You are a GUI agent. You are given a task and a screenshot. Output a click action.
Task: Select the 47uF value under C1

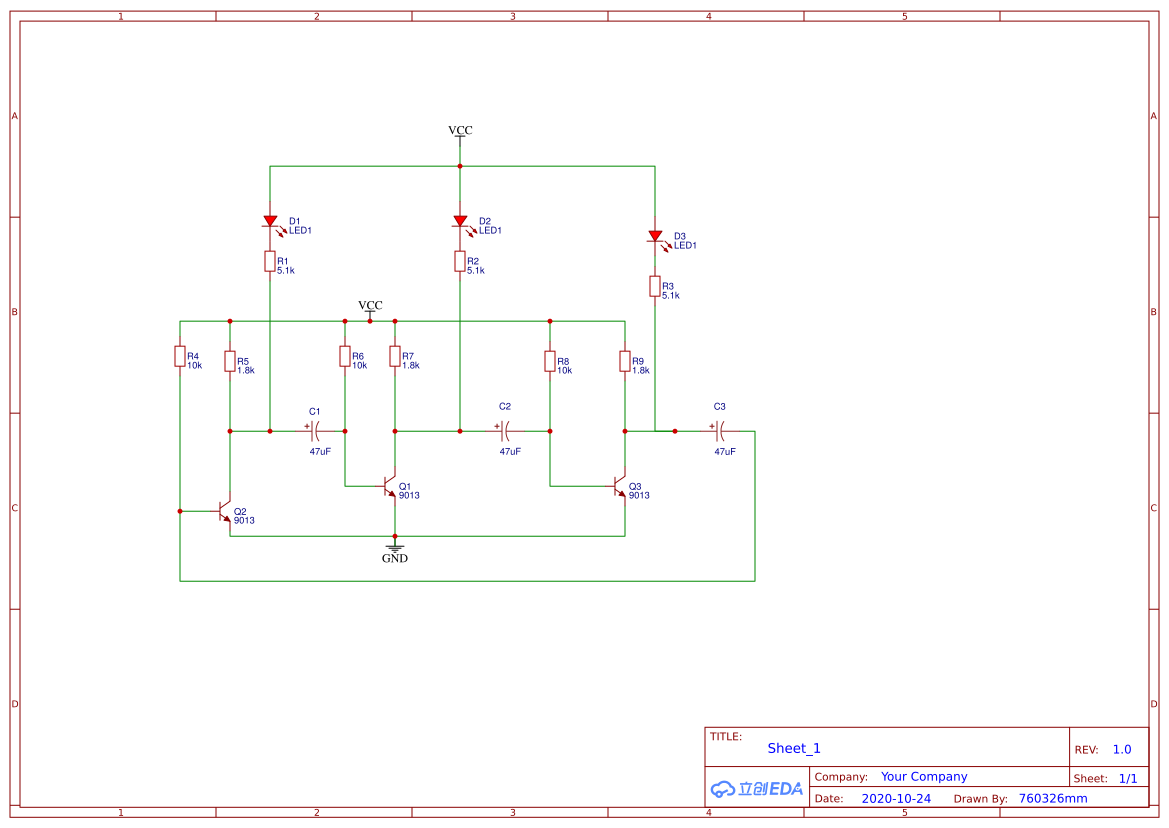[320, 452]
